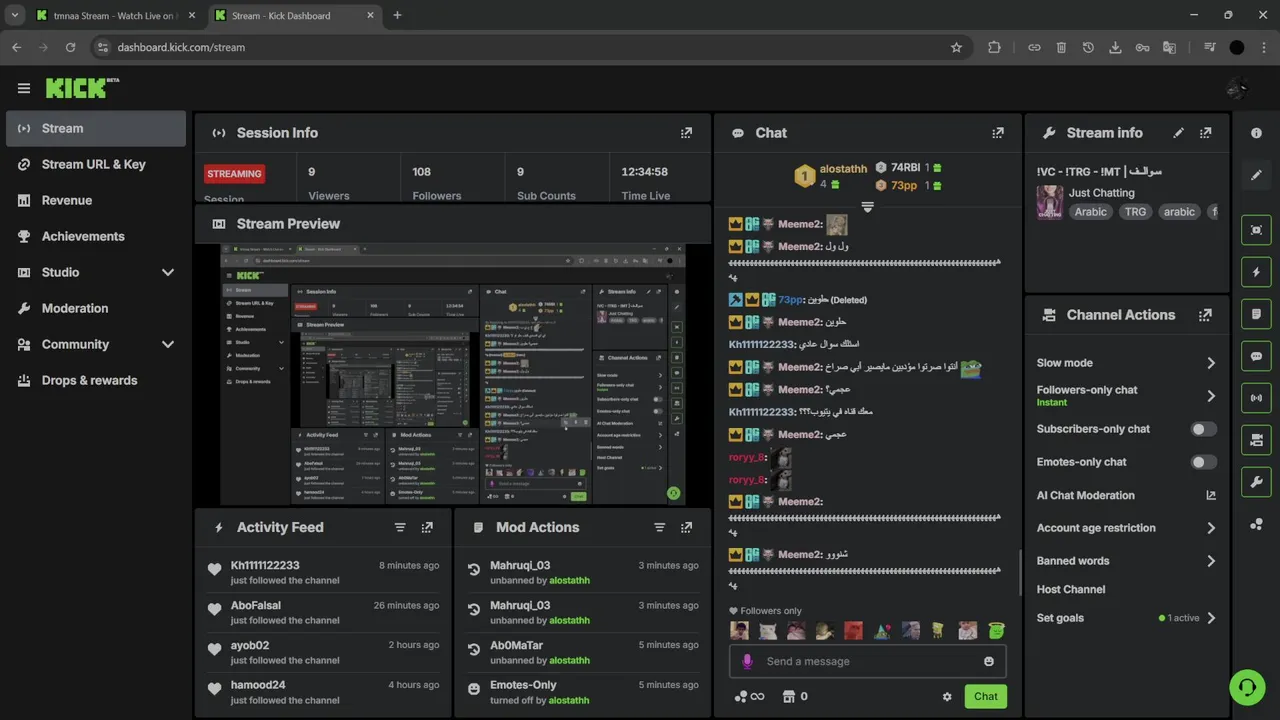Click the info icon in right rail
The width and height of the screenshot is (1280, 720).
tap(1256, 133)
